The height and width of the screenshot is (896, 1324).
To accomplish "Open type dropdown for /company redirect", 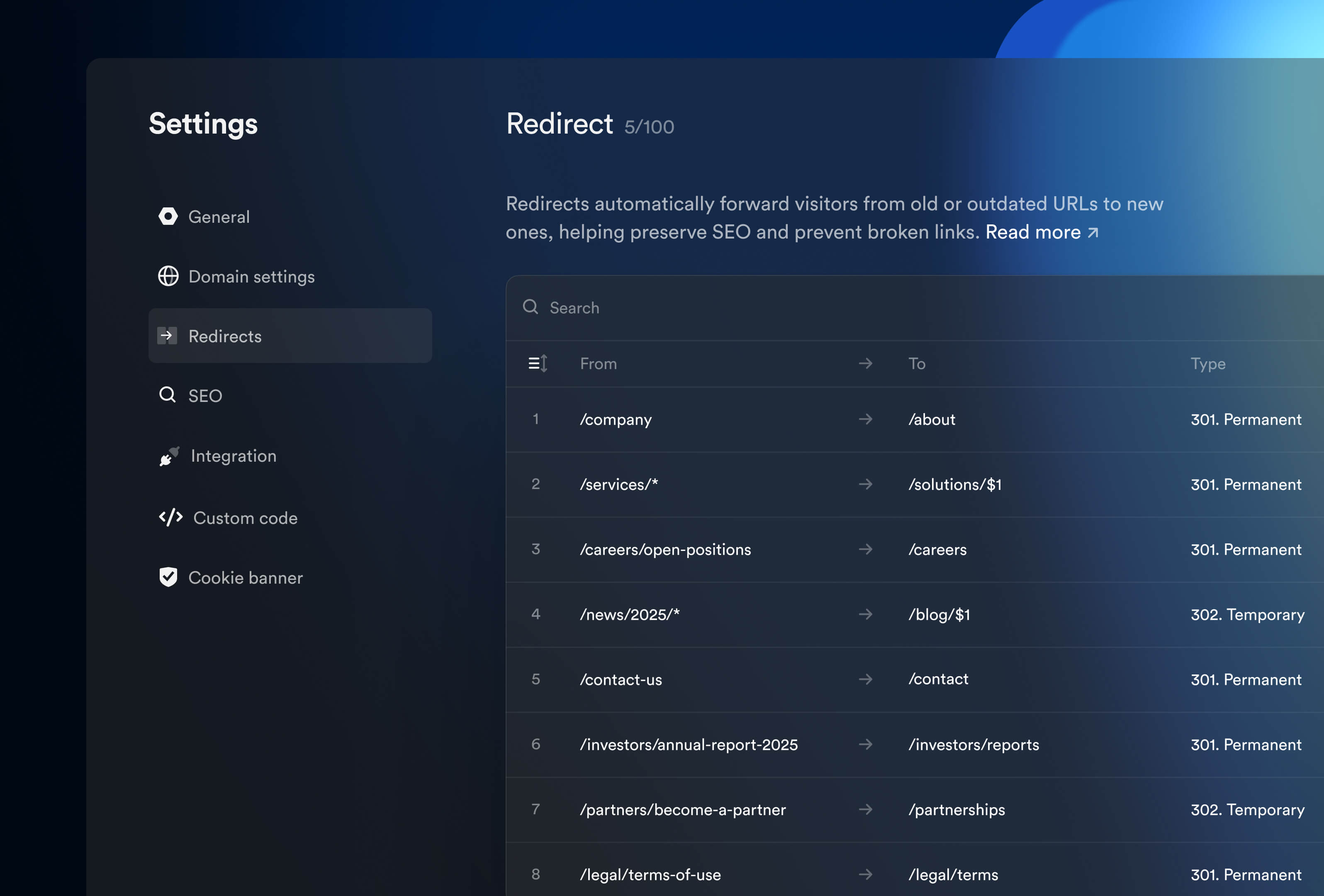I will point(1246,420).
